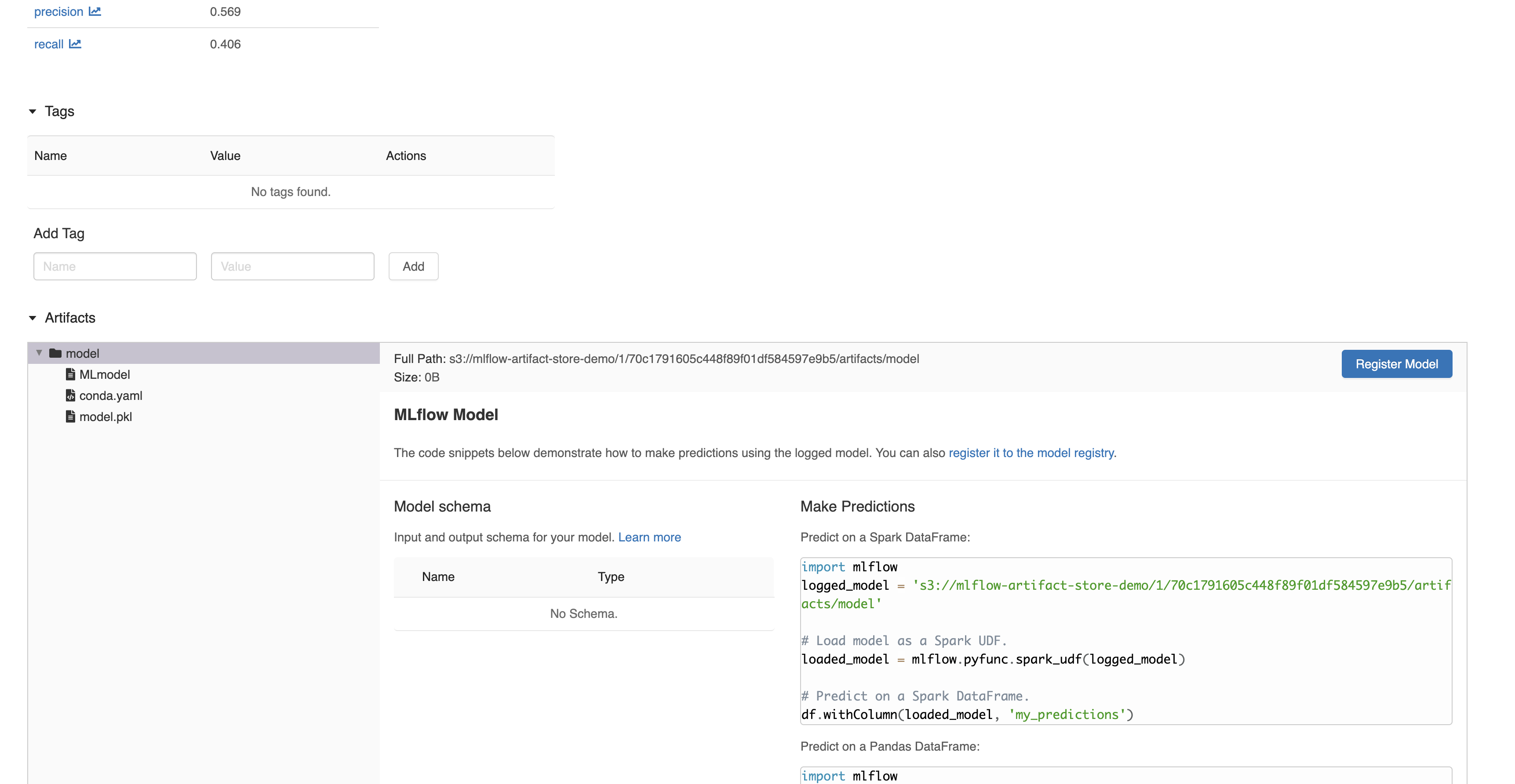Collapse the model folder tree arrow
This screenshot has height=784, width=1515.
pyautogui.click(x=39, y=353)
